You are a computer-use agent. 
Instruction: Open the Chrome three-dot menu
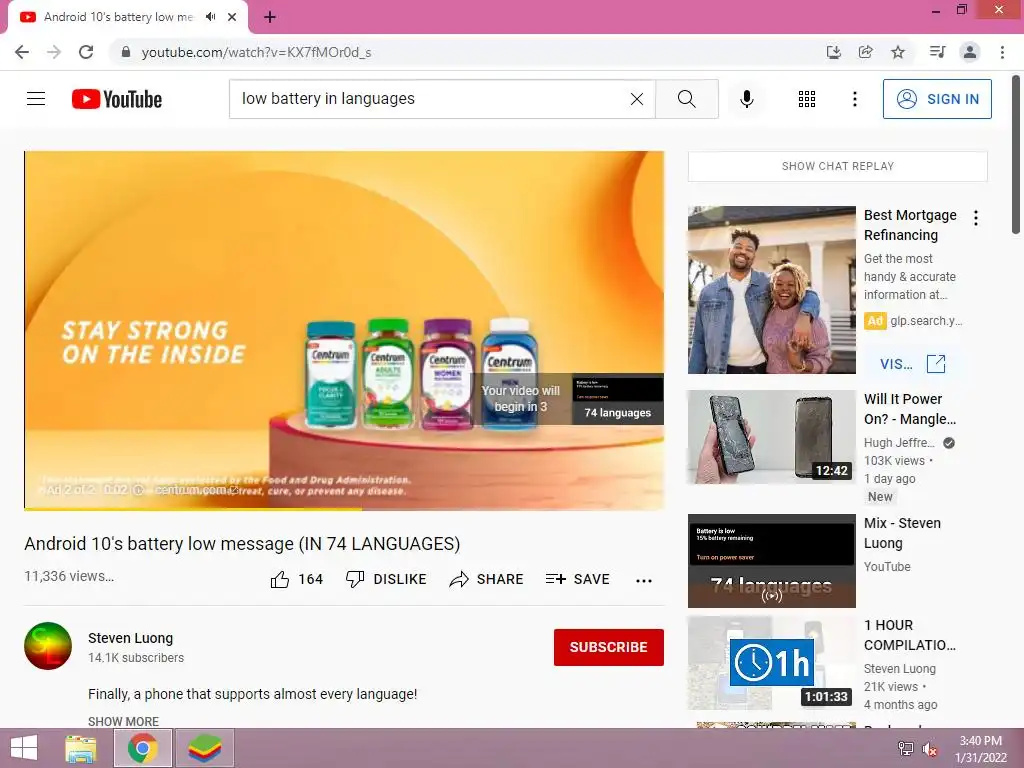click(x=1002, y=52)
